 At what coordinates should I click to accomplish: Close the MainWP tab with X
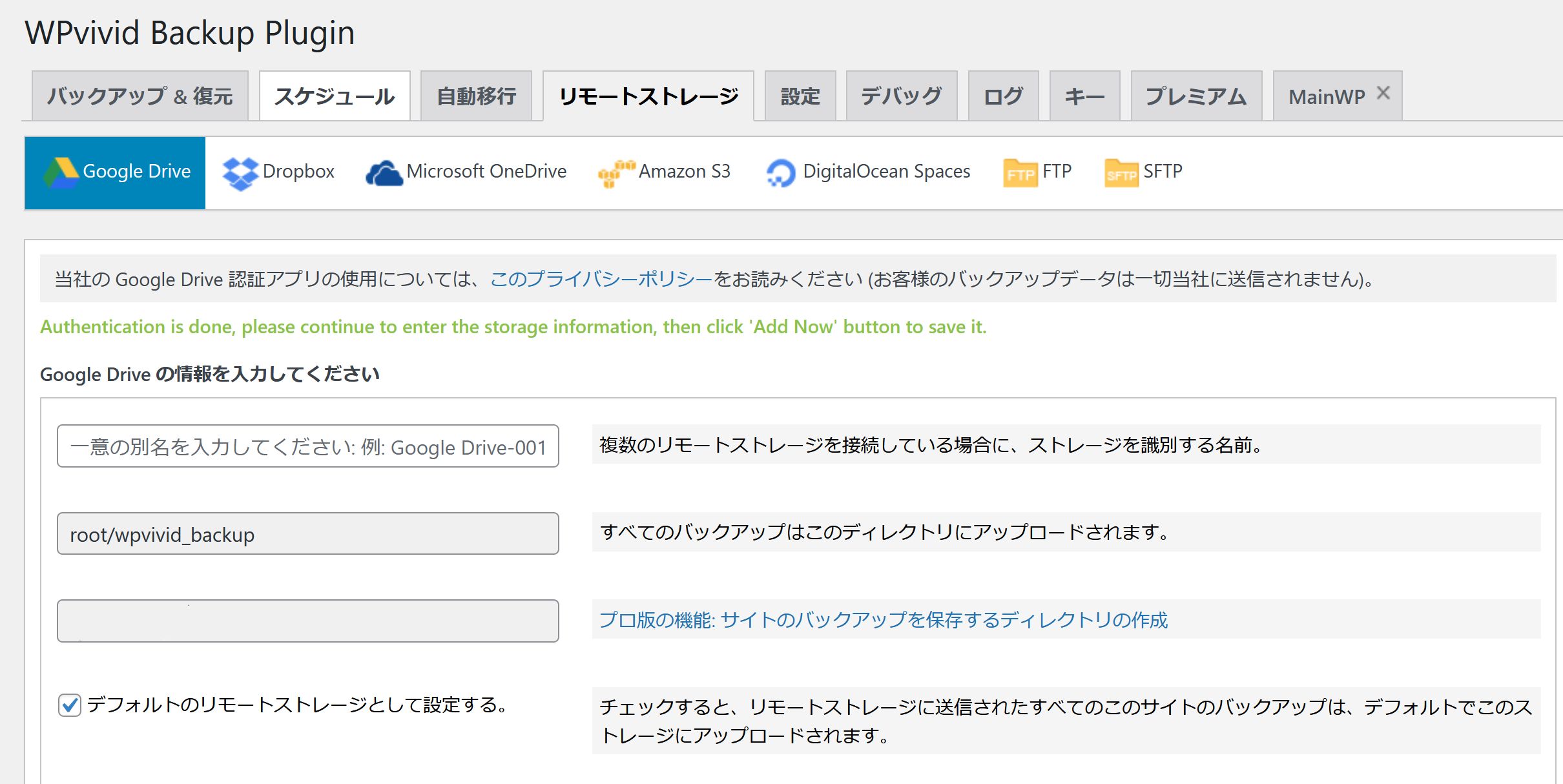(x=1383, y=93)
